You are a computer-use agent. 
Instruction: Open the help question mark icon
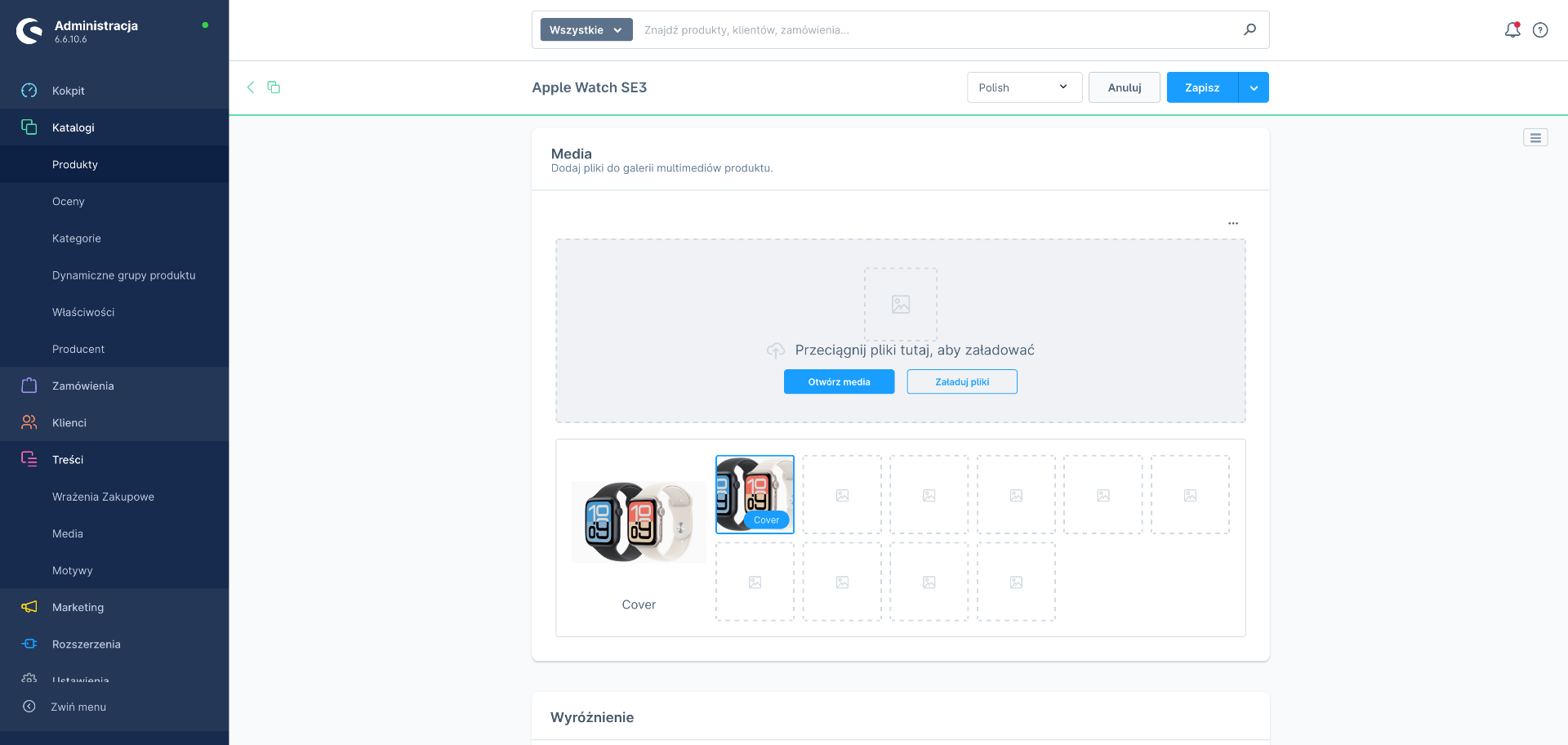coord(1540,30)
